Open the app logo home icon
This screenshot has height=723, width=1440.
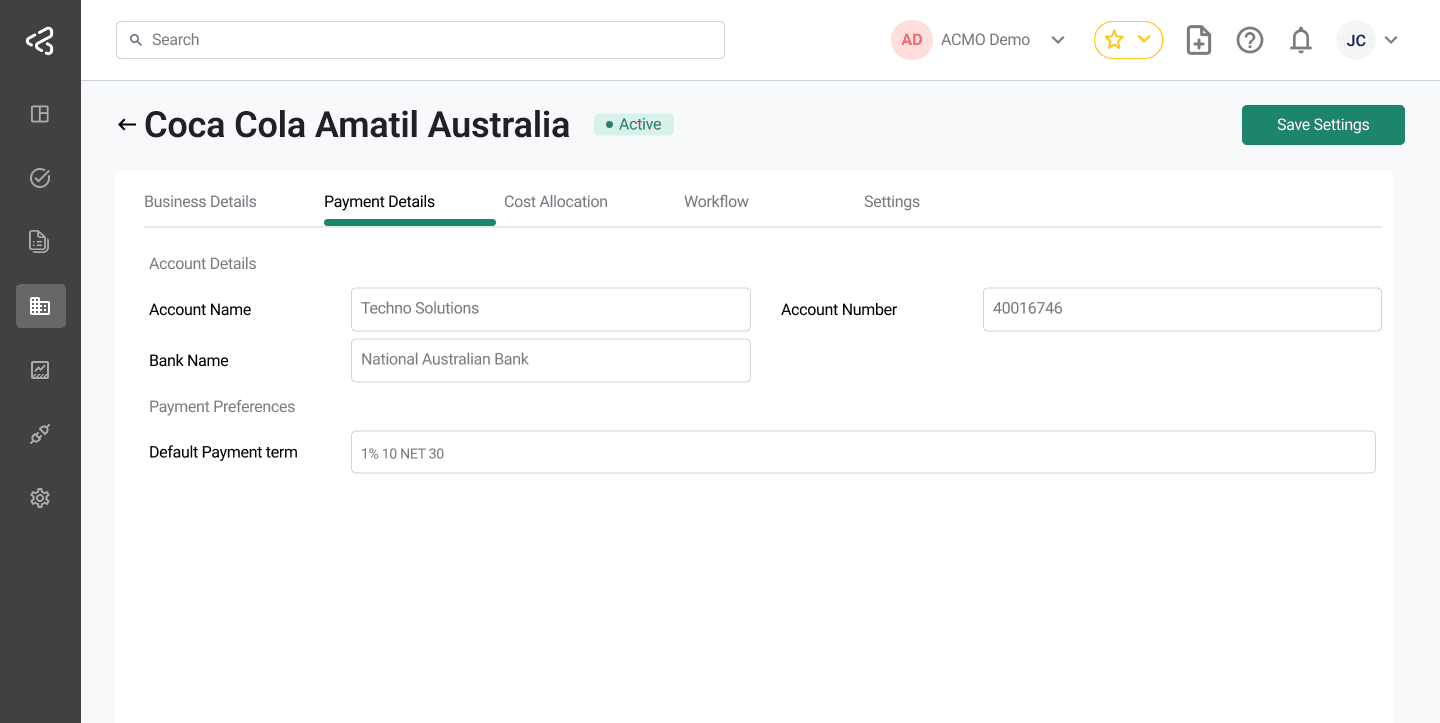click(40, 41)
